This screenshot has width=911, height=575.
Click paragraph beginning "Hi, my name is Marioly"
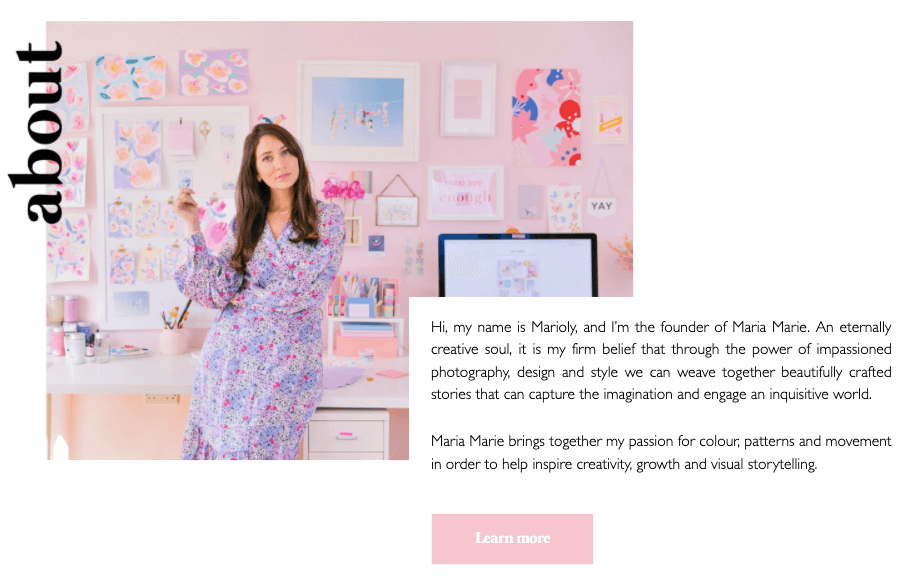tap(661, 361)
